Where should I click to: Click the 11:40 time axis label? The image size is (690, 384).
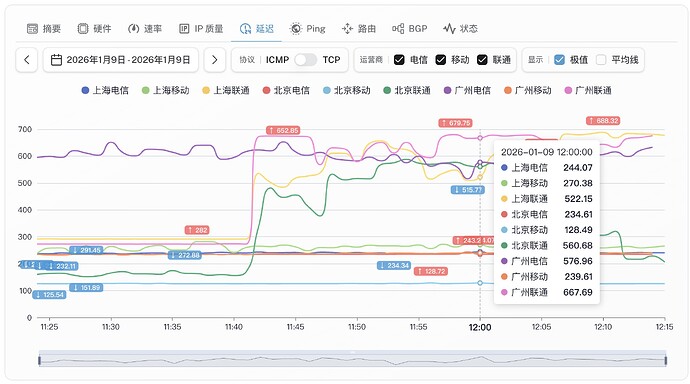[234, 327]
